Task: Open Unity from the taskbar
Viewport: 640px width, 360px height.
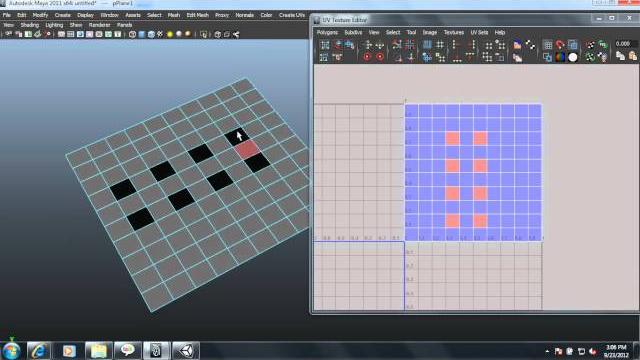Action: tap(186, 351)
